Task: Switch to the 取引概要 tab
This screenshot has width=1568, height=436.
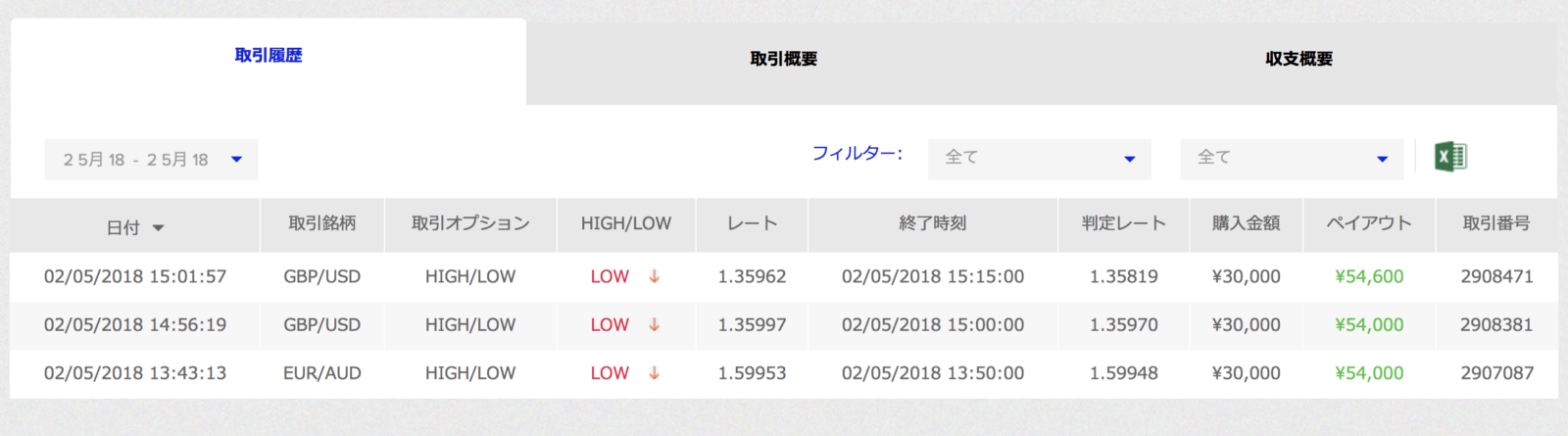Action: (783, 59)
